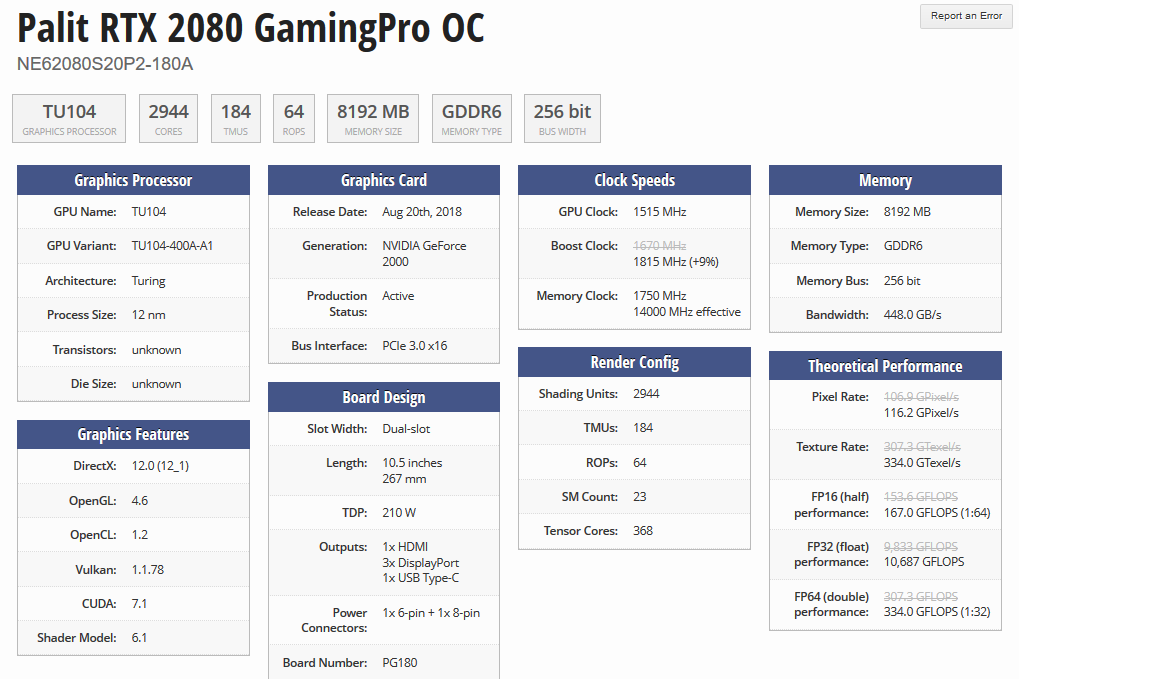This screenshot has height=679, width=1152.
Task: Click the Clock Speeds section header
Action: [x=635, y=180]
